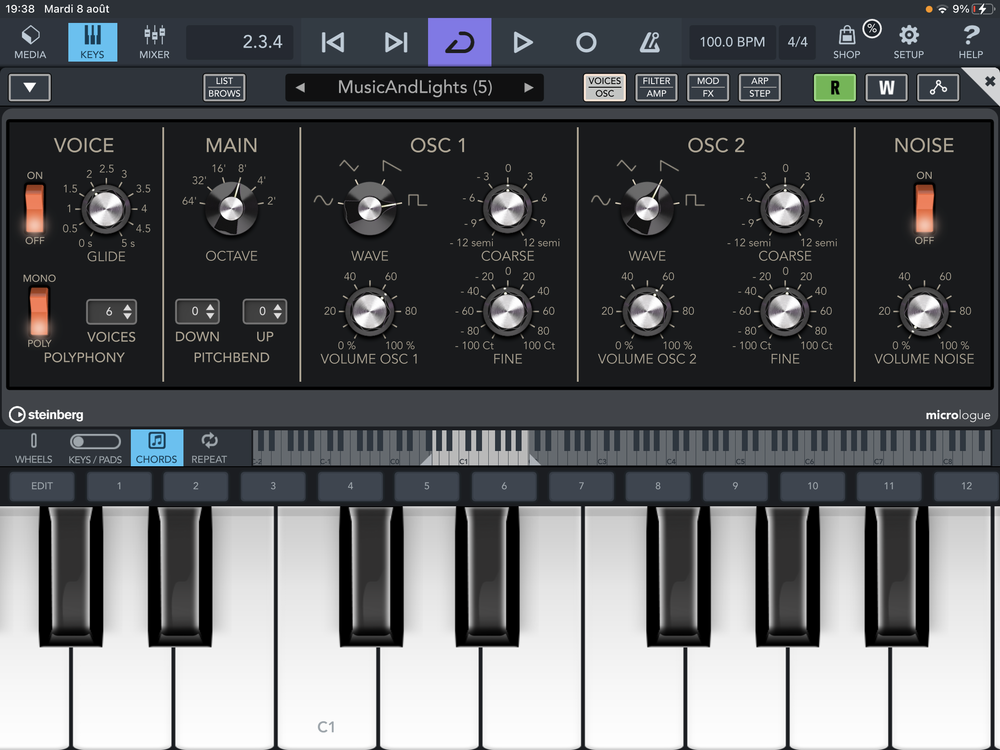Open Setup gear settings
Image resolution: width=1000 pixels, height=750 pixels.
[909, 41]
